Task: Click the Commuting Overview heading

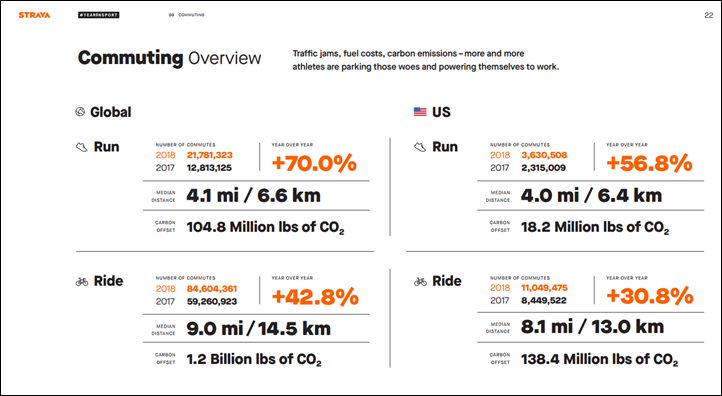Action: tap(169, 58)
